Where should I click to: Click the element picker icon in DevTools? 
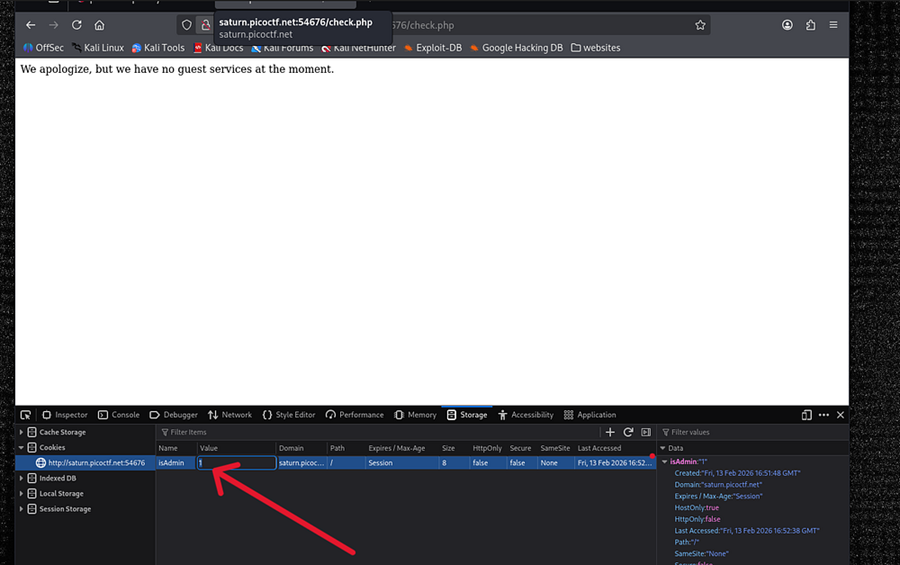coord(26,415)
